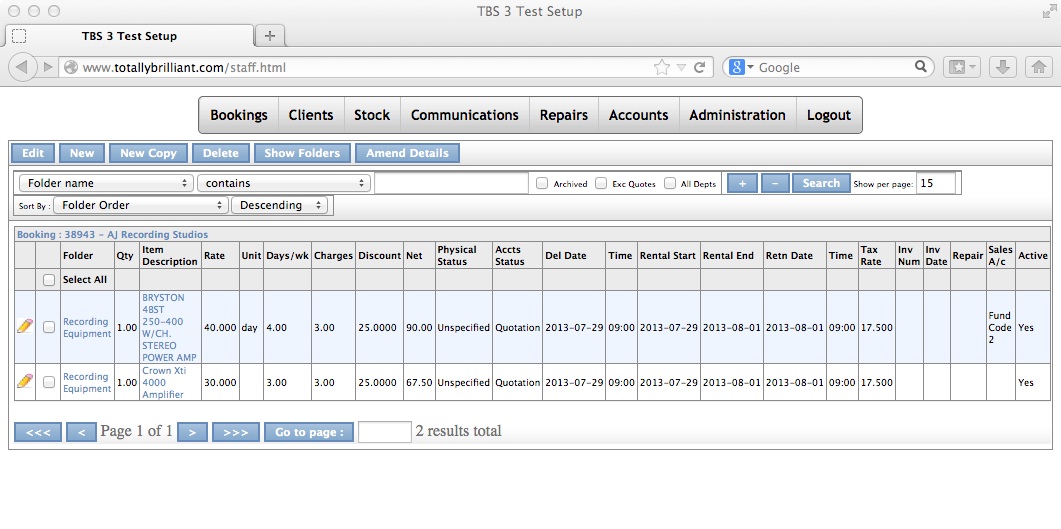Click the page number input field
1061x529 pixels.
click(x=384, y=432)
